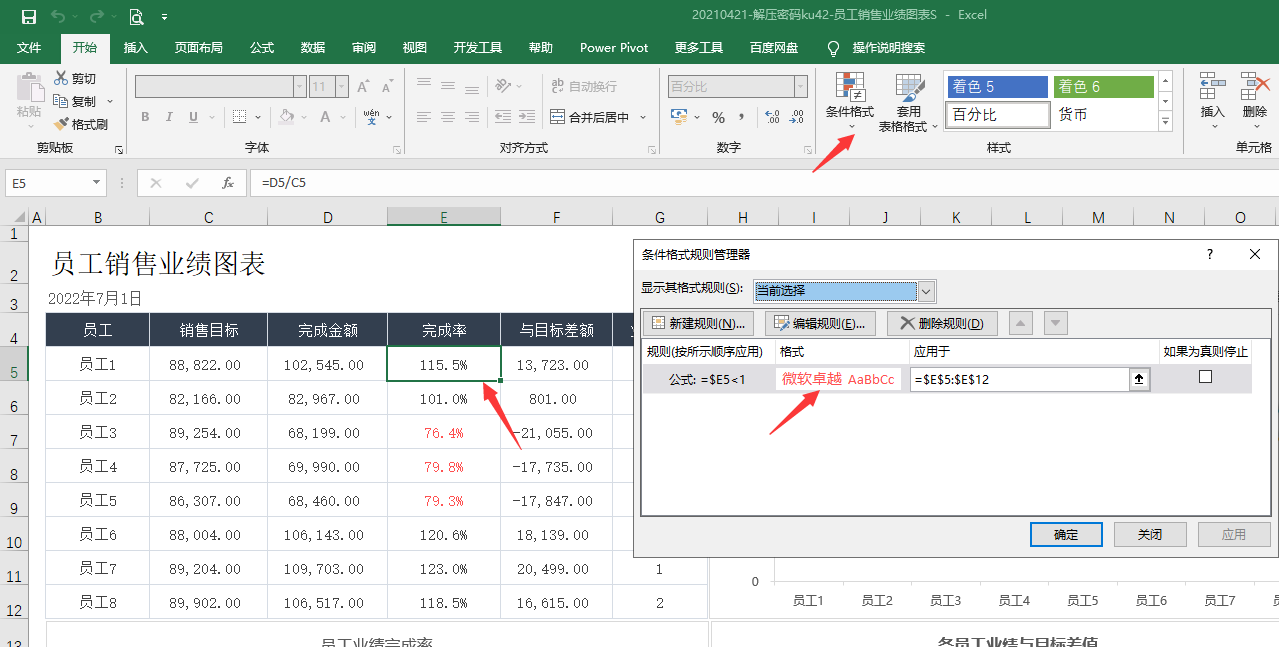Click the Applies To field =$E$5:$E$12

(1020, 379)
